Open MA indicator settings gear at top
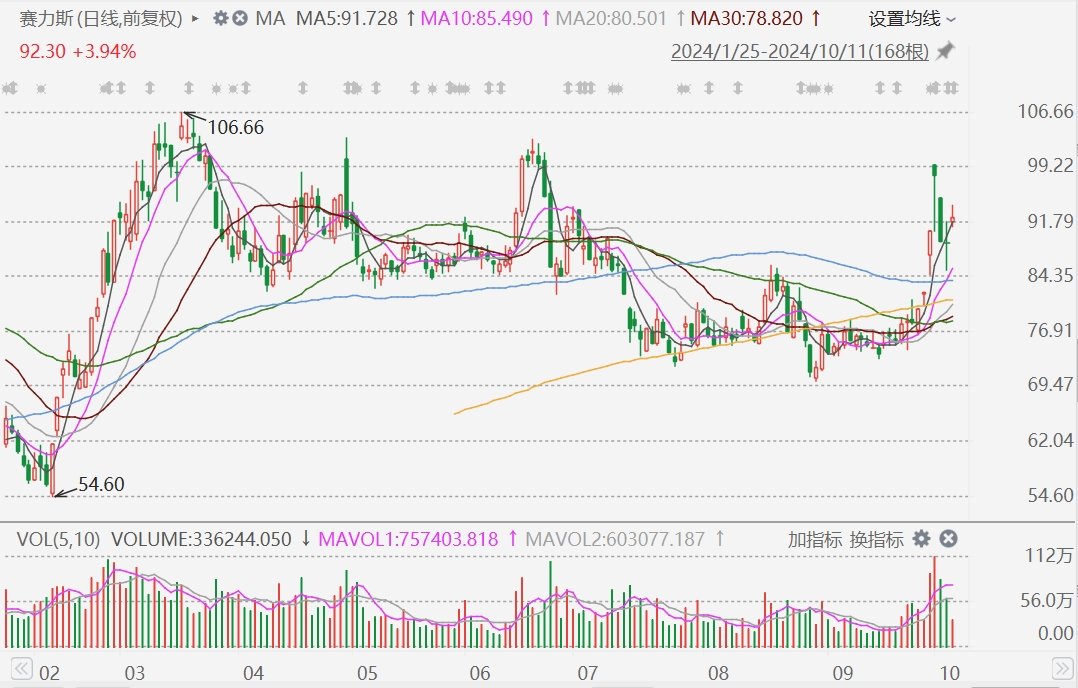Screen dimensions: 1078x688 tap(222, 18)
